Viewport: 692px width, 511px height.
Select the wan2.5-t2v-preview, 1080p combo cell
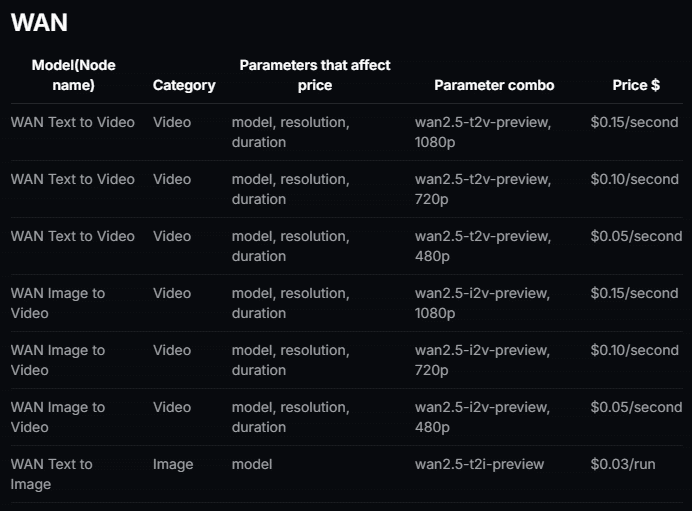click(x=483, y=132)
